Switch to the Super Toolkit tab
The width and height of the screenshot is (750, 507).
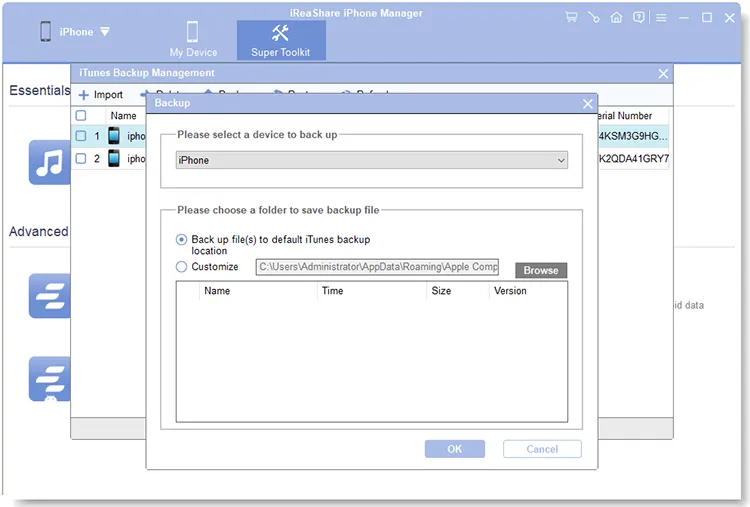281,40
